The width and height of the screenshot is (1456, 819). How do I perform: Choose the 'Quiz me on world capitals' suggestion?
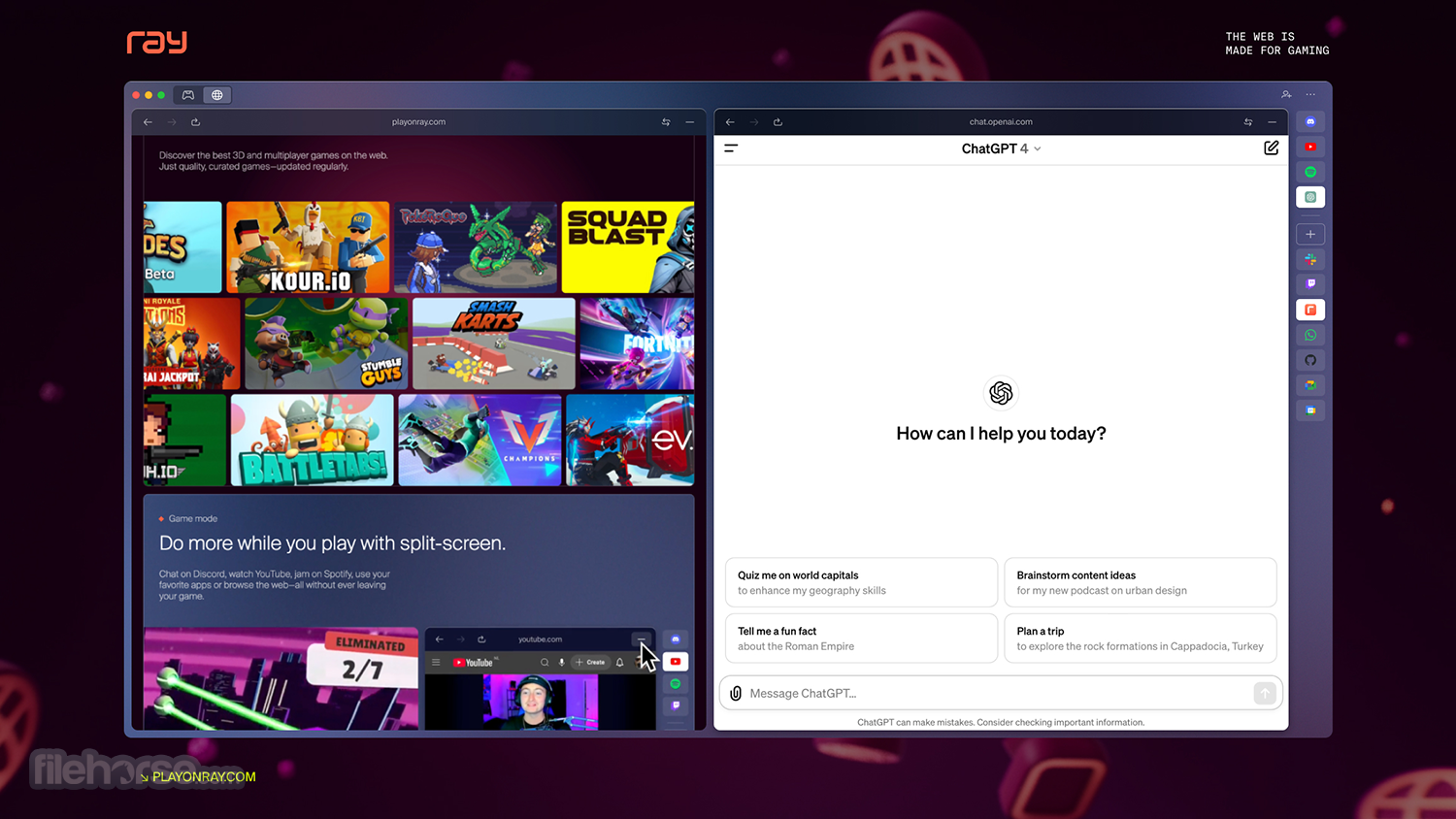(861, 582)
